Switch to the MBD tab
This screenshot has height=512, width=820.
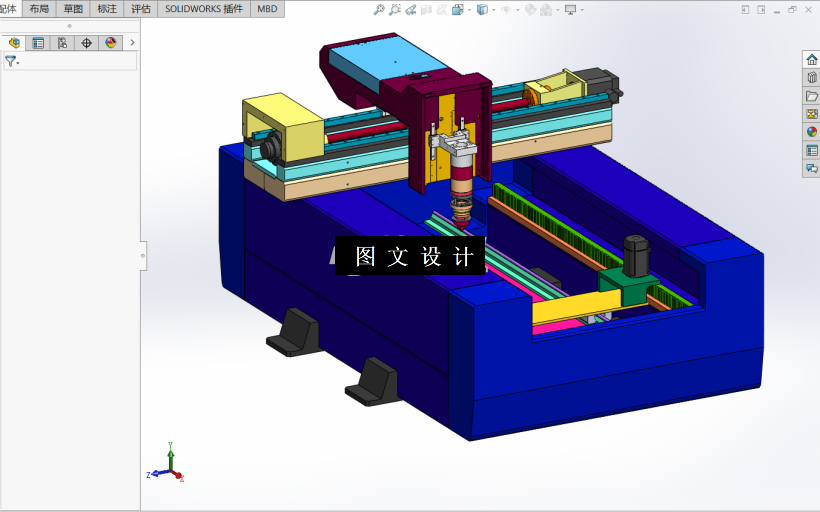[267, 9]
